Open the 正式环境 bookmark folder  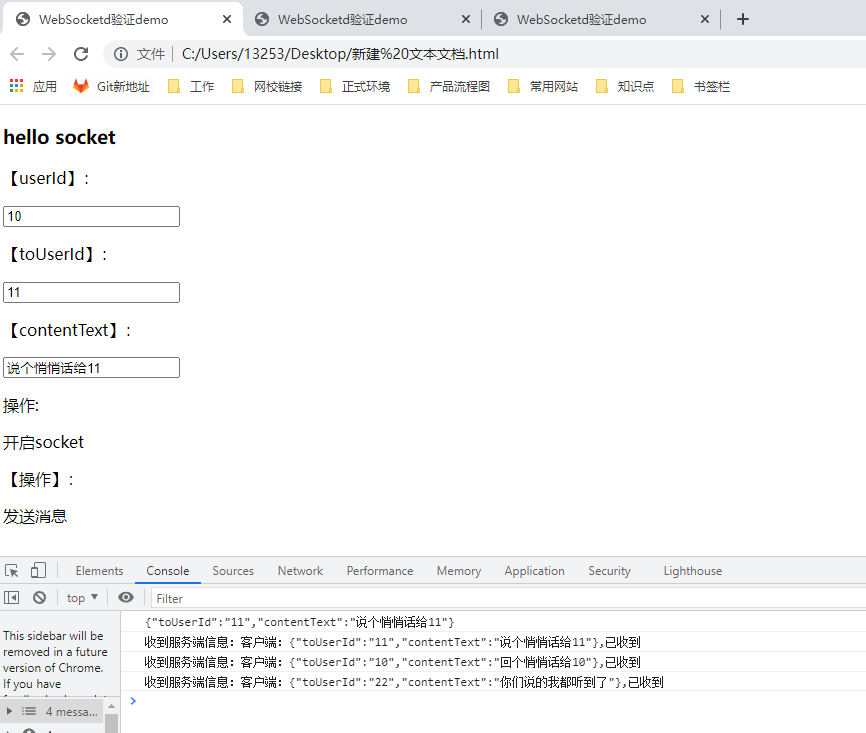point(355,86)
